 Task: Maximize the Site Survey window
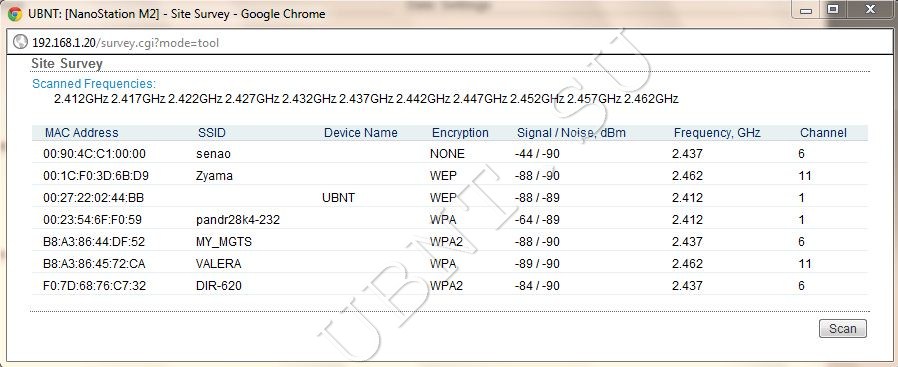pyautogui.click(x=834, y=9)
